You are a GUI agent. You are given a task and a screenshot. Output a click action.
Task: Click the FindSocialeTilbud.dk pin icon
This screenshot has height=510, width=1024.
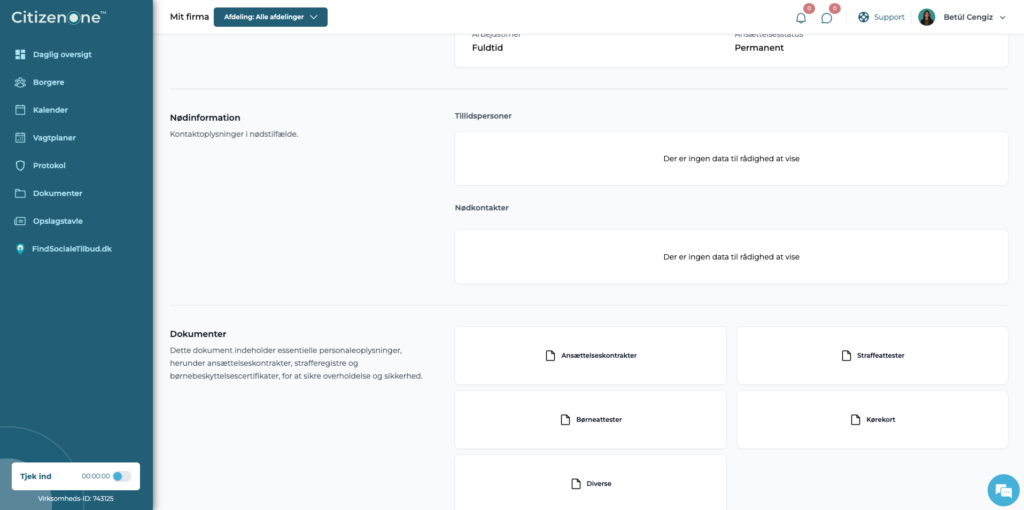20,249
